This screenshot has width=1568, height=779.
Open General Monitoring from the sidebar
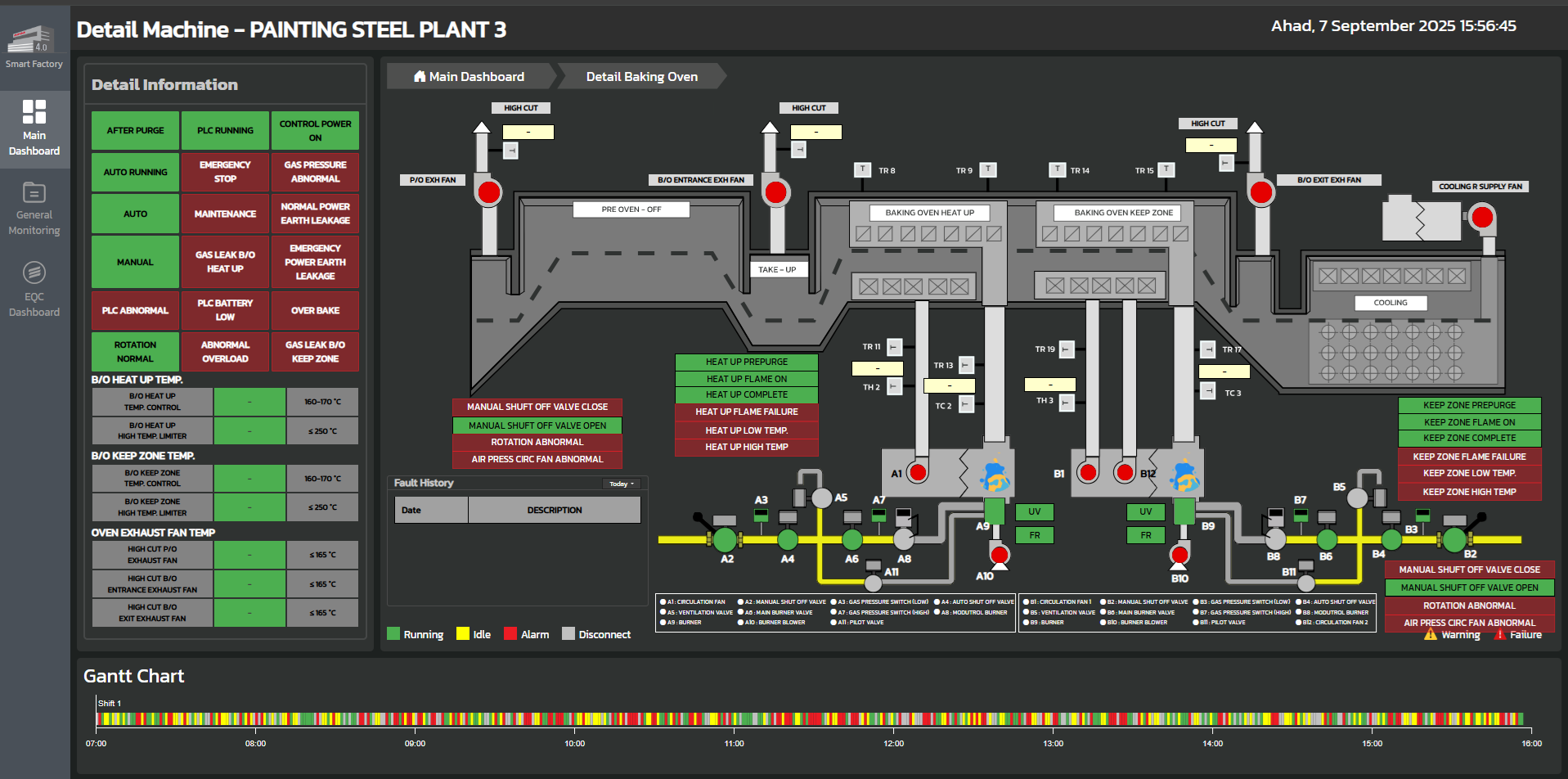coord(34,209)
